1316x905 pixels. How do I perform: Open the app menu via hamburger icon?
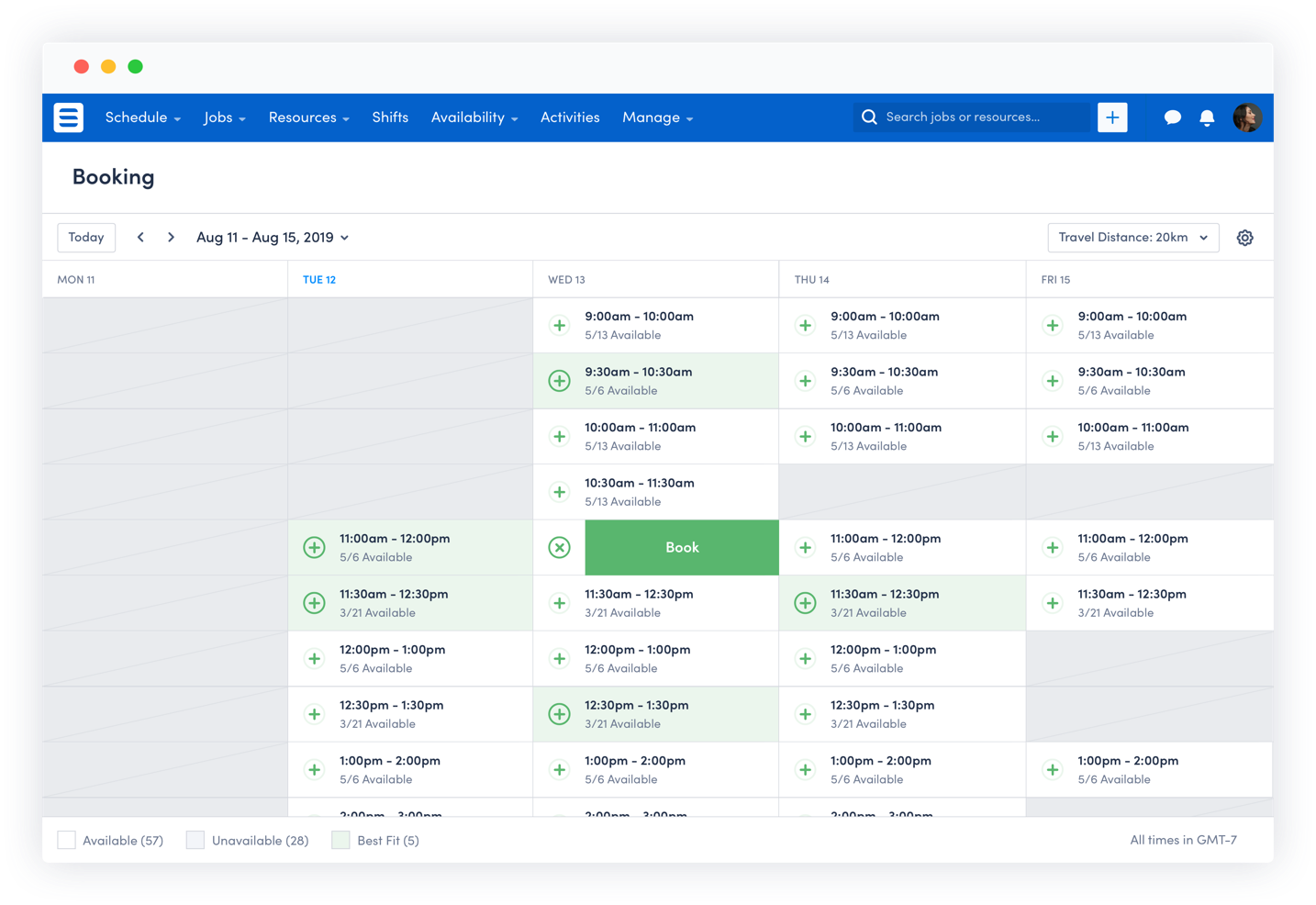coord(68,117)
